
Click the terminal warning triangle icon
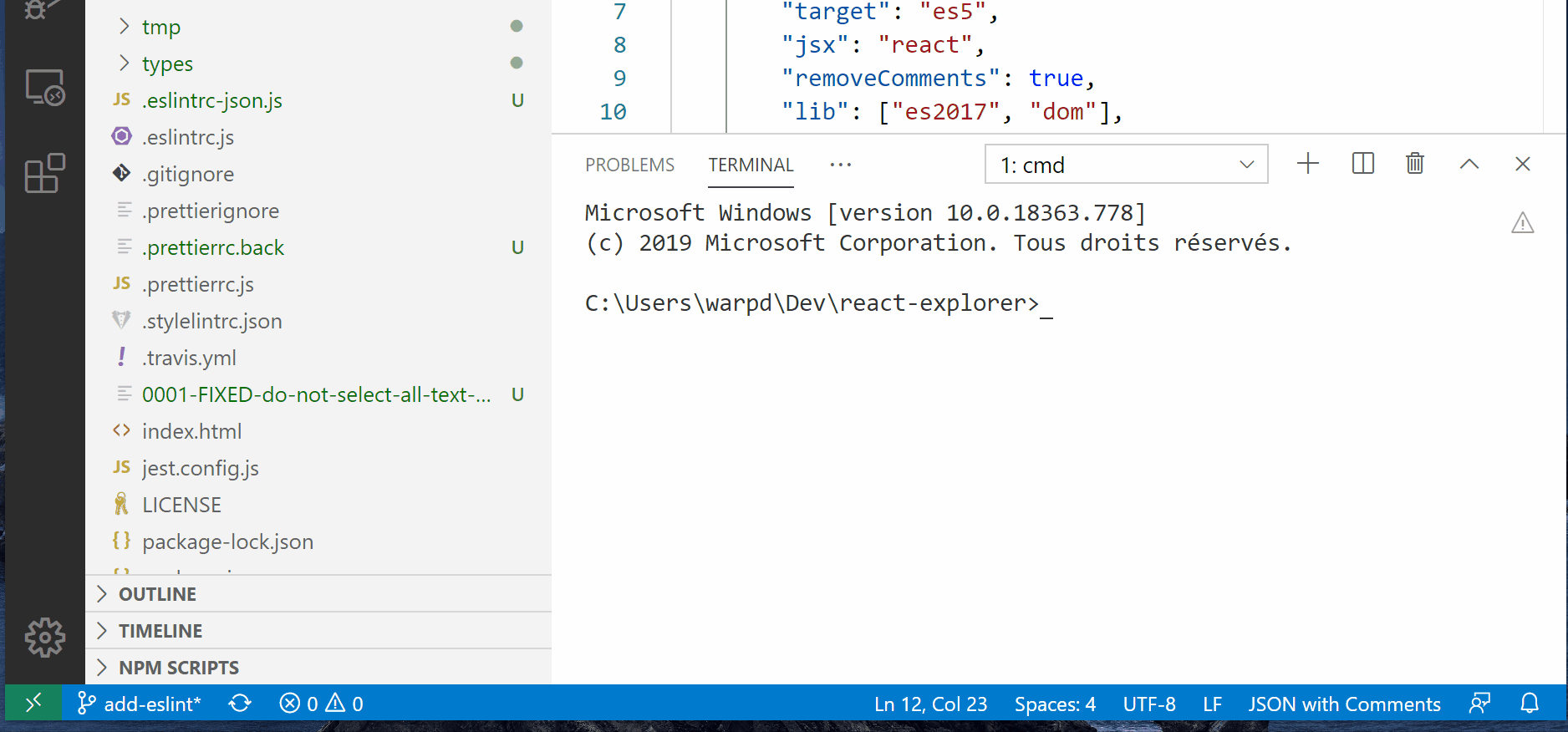(1523, 222)
